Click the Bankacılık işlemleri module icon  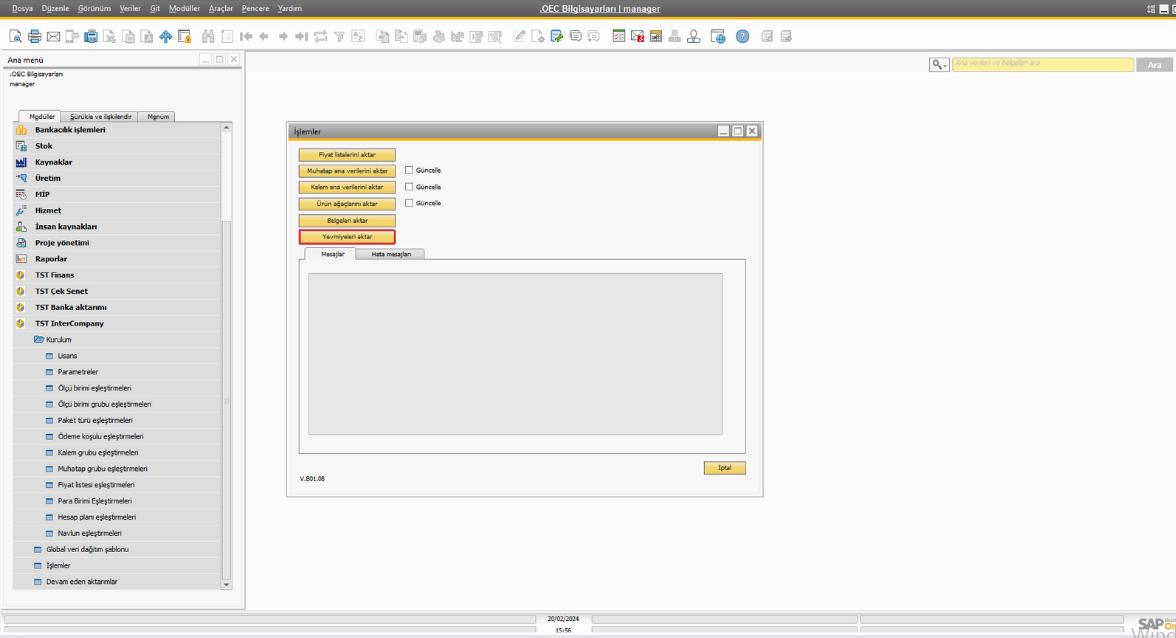tap(21, 130)
